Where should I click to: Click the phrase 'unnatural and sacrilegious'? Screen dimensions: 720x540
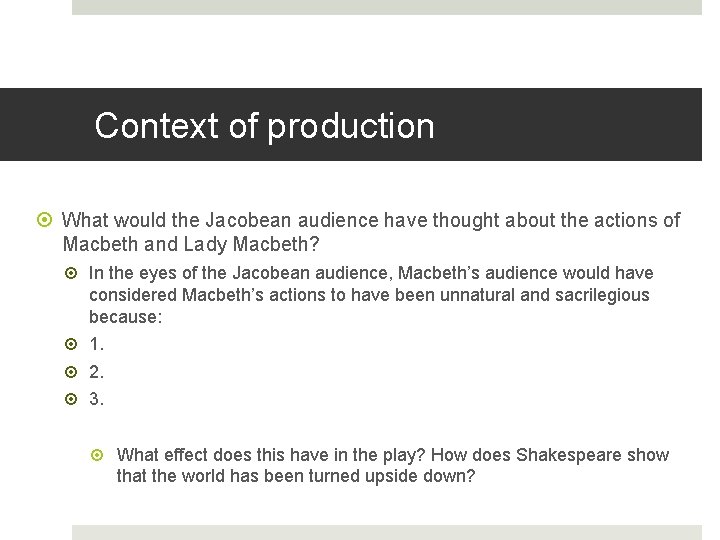545,295
